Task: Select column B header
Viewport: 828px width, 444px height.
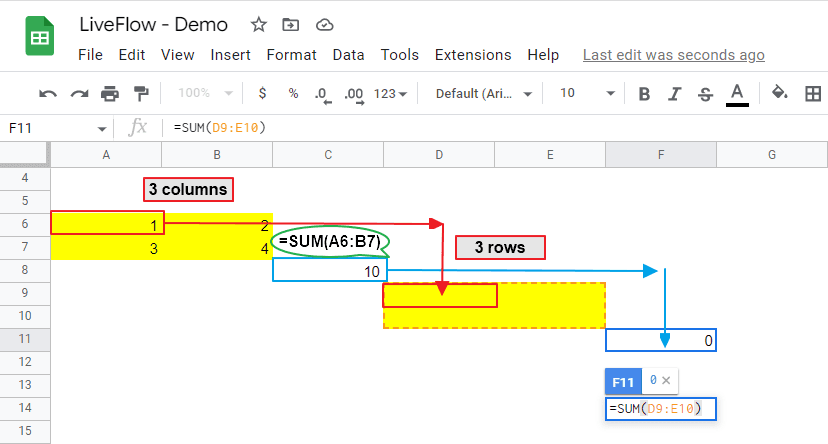Action: click(217, 155)
